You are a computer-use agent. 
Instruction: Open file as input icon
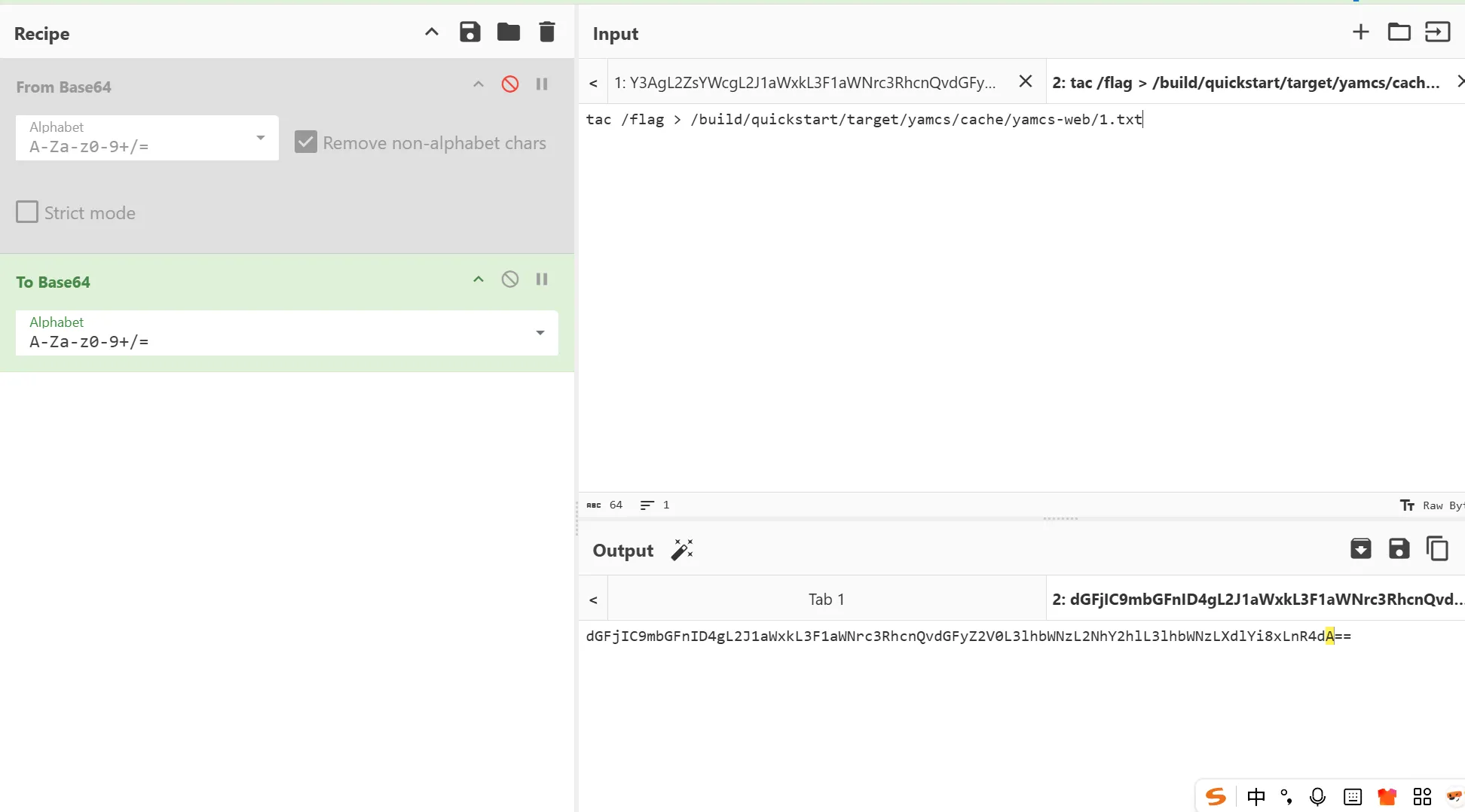[1399, 32]
